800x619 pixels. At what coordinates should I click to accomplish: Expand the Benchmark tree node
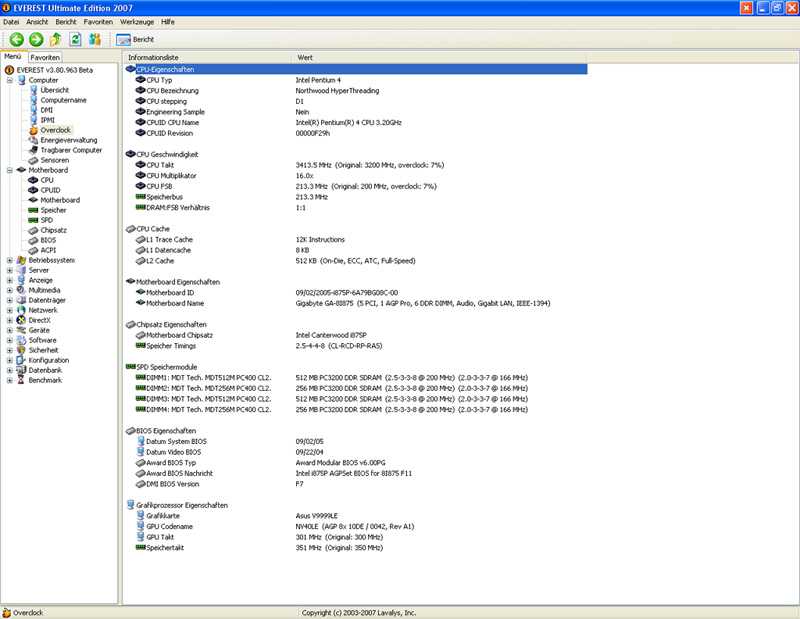pyautogui.click(x=10, y=380)
